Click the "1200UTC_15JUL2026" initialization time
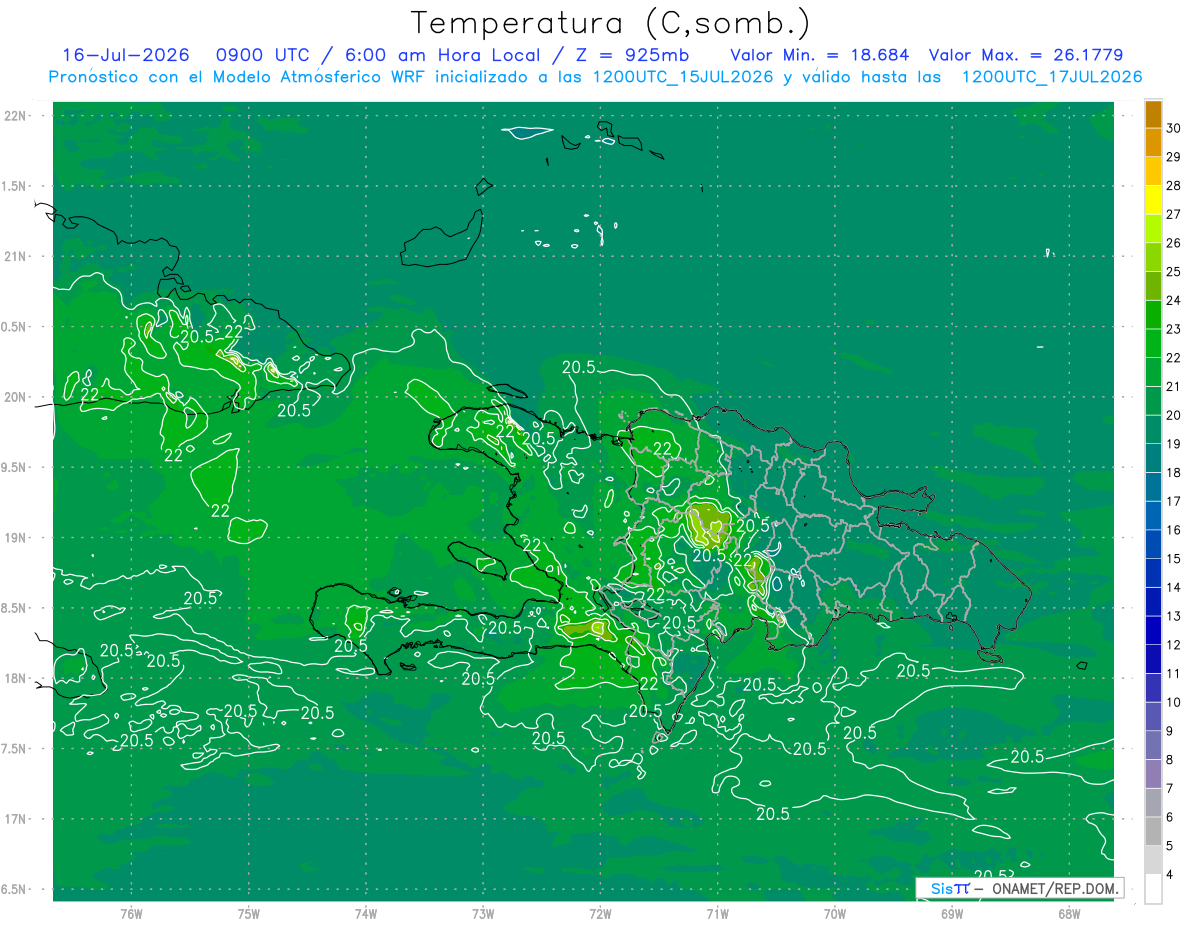The height and width of the screenshot is (927, 1200). coord(683,77)
